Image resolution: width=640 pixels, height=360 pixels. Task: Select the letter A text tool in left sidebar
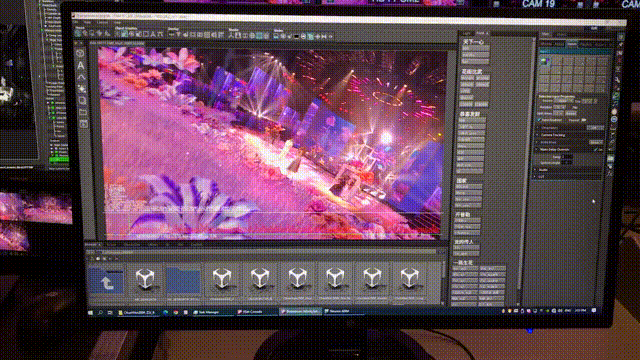point(81,65)
